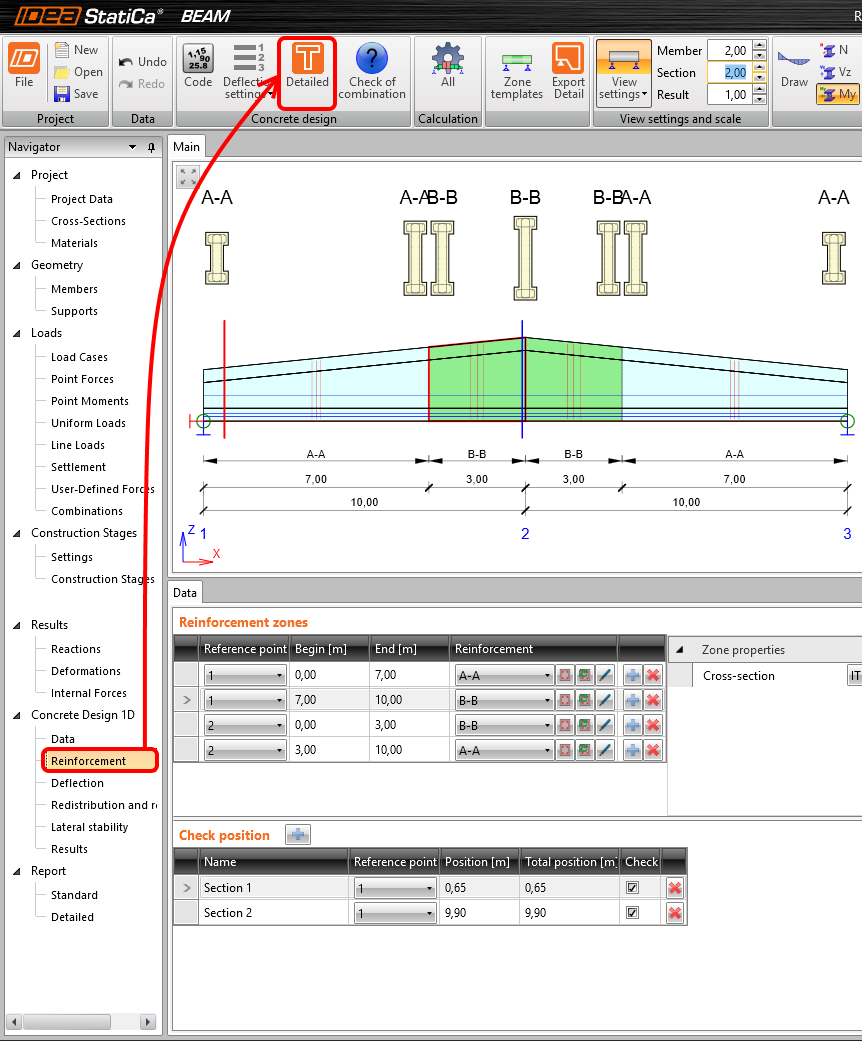862x1041 pixels.
Task: Toggle the Check box for Section 2
Action: tap(632, 912)
